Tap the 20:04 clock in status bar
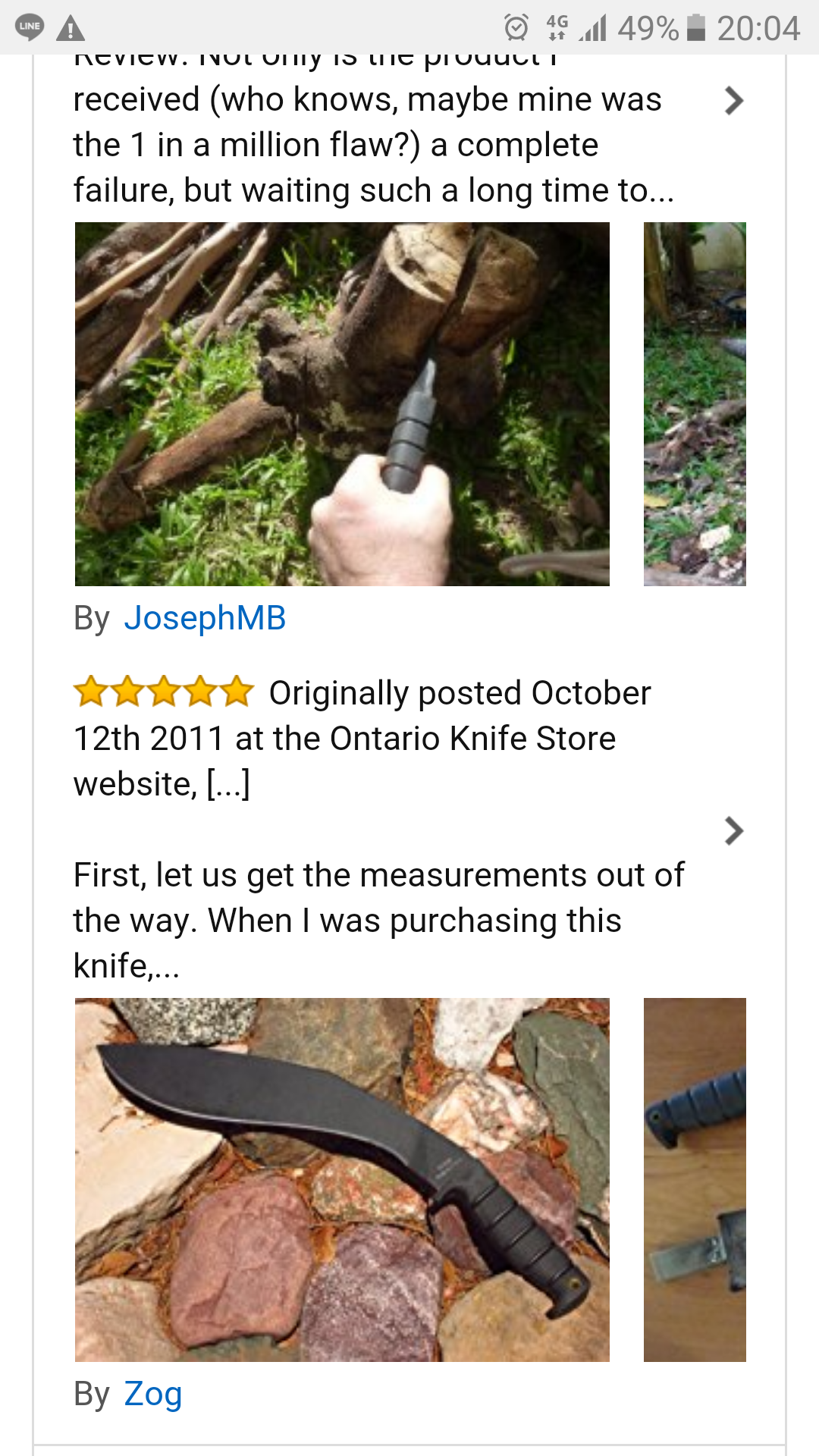Image resolution: width=819 pixels, height=1456 pixels. 758,29
